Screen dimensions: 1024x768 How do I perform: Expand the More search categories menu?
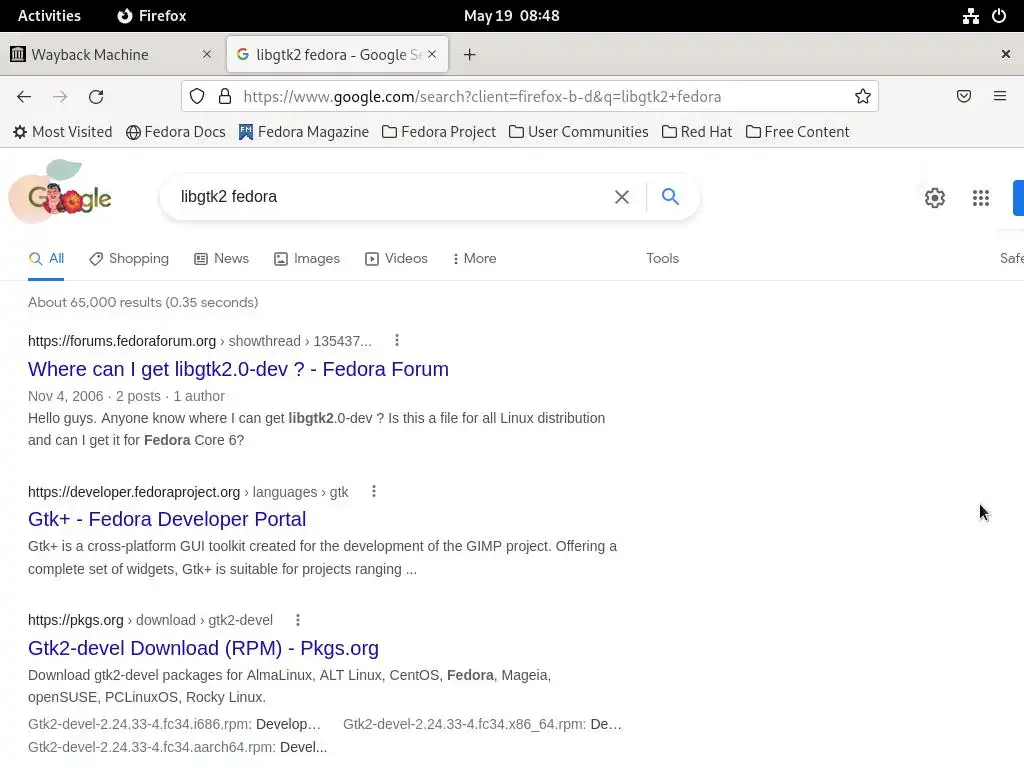[x=475, y=259]
